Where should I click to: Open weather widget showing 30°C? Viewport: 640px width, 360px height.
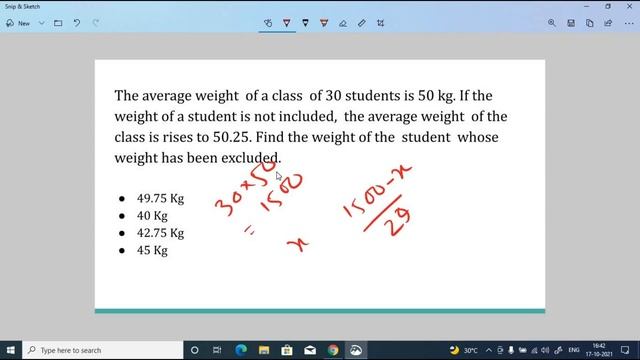point(464,350)
